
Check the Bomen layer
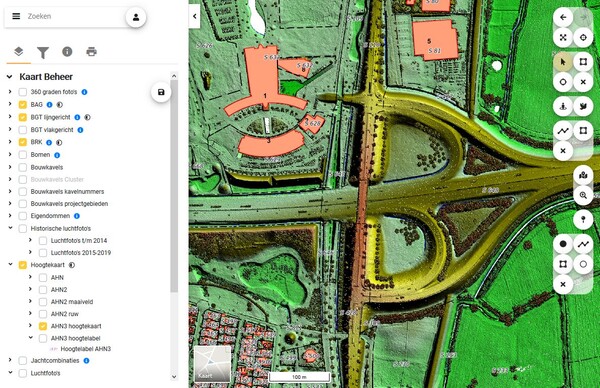[23, 155]
